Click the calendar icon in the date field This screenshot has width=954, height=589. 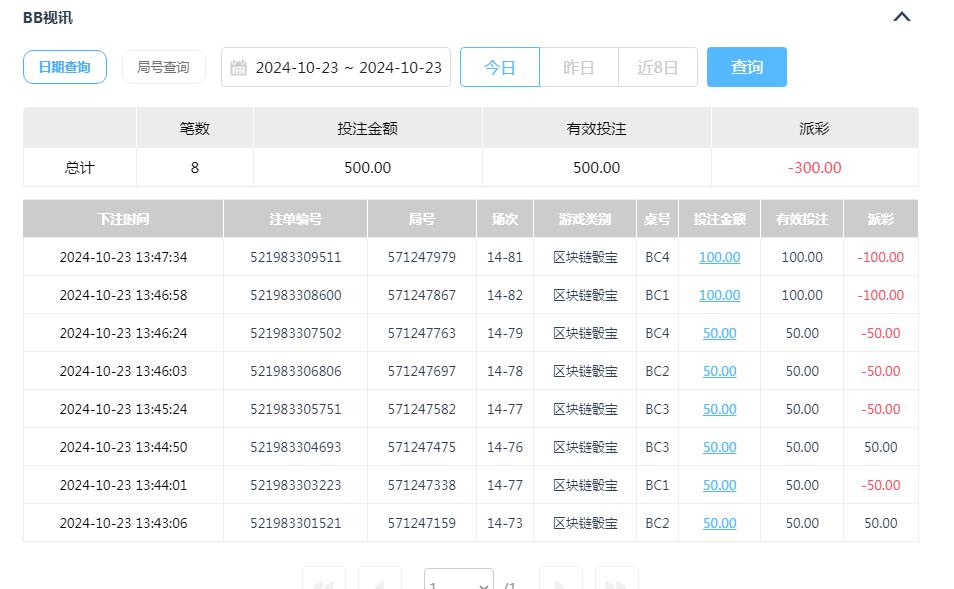238,66
